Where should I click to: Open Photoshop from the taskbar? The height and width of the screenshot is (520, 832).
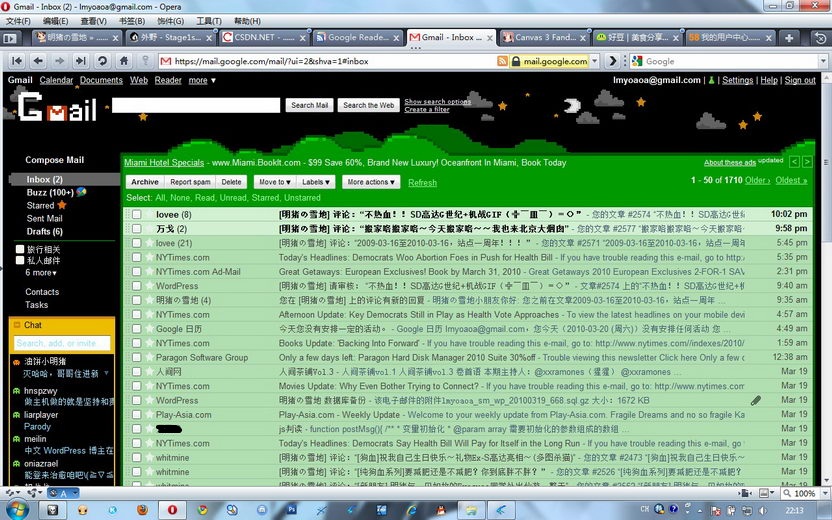pyautogui.click(x=291, y=509)
